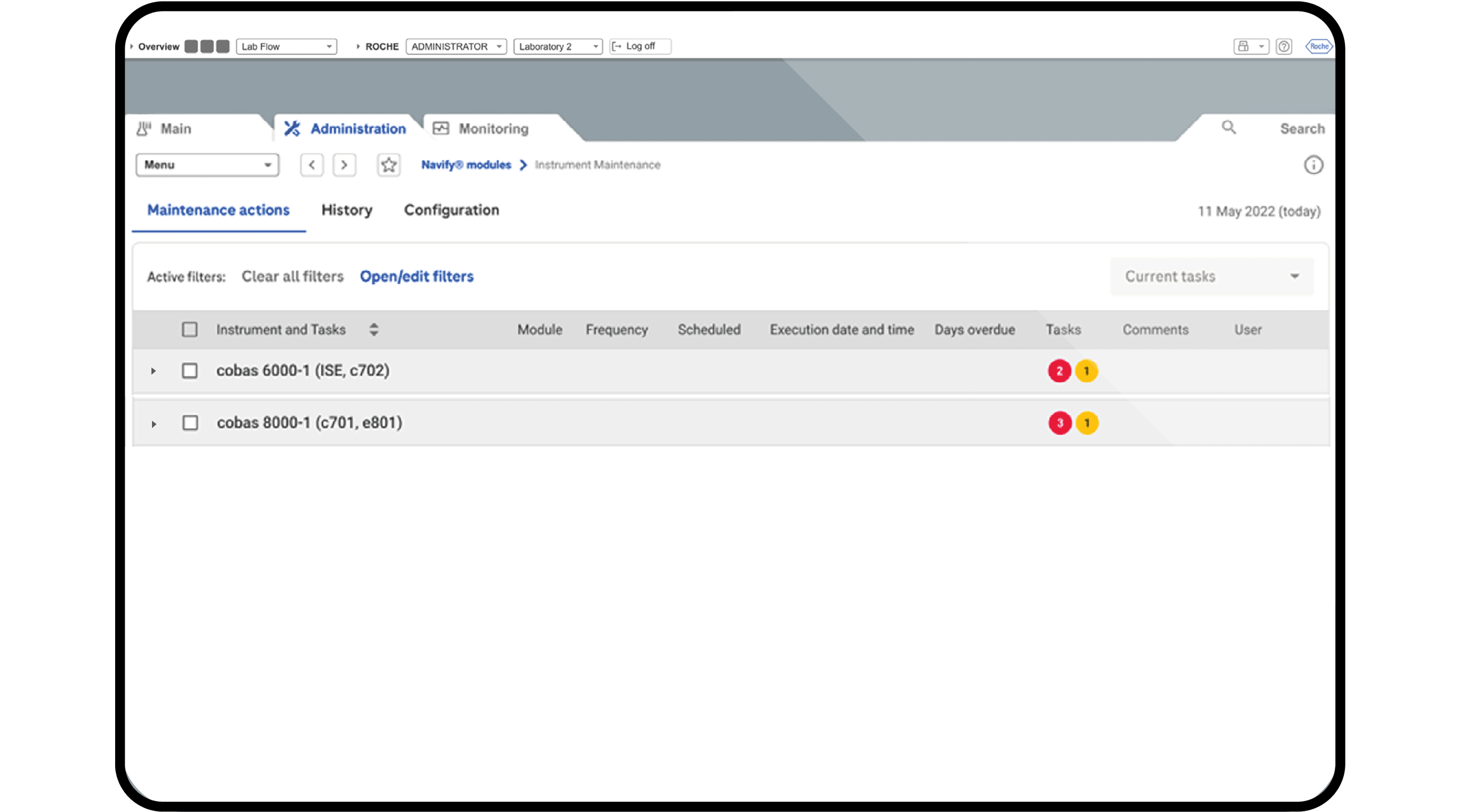
Task: Expand the cobas 8000-1 row
Action: pos(154,424)
